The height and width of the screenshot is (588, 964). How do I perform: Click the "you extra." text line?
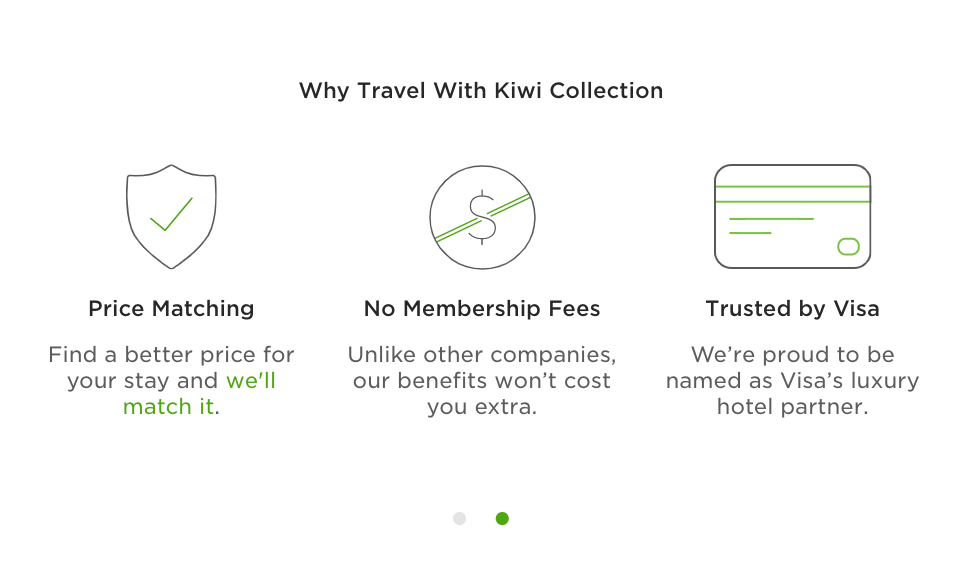(x=482, y=407)
